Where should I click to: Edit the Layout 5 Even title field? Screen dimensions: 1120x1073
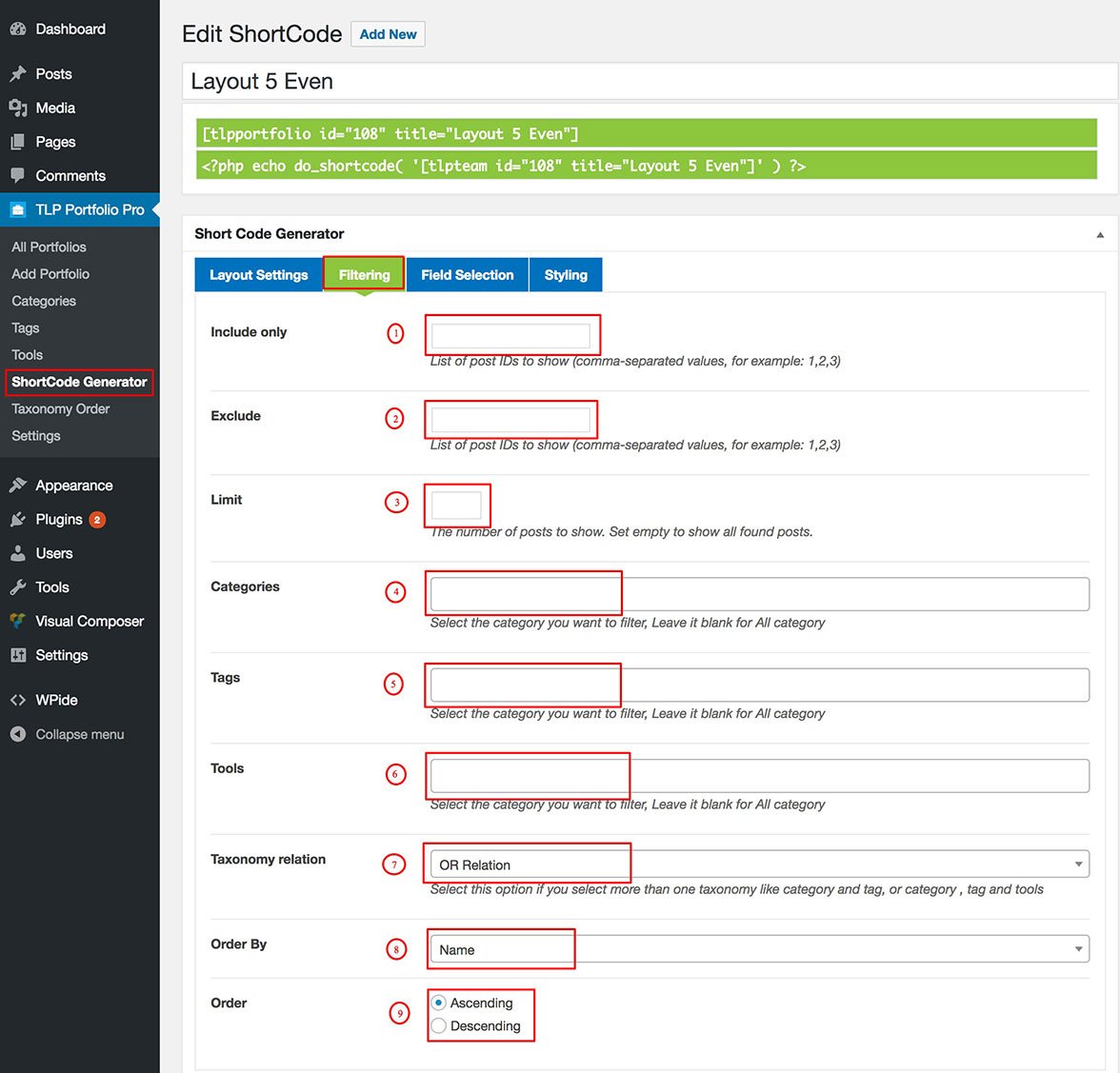click(x=650, y=81)
